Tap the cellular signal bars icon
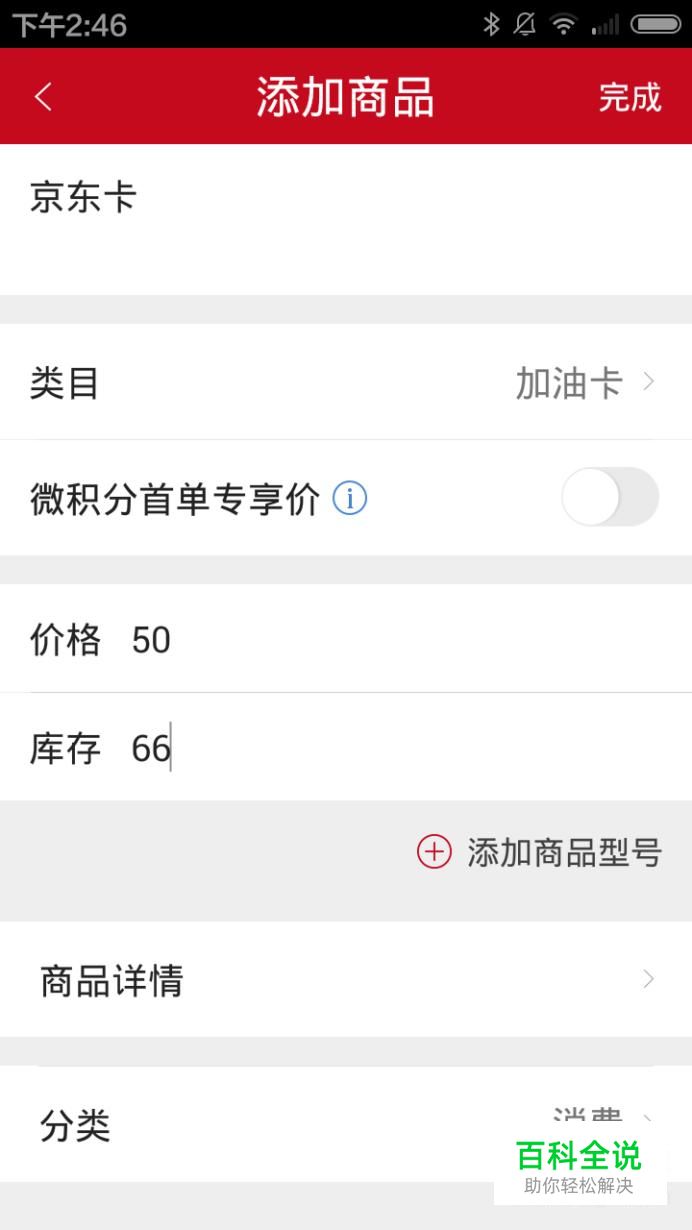Viewport: 692px width, 1230px height. tap(605, 24)
